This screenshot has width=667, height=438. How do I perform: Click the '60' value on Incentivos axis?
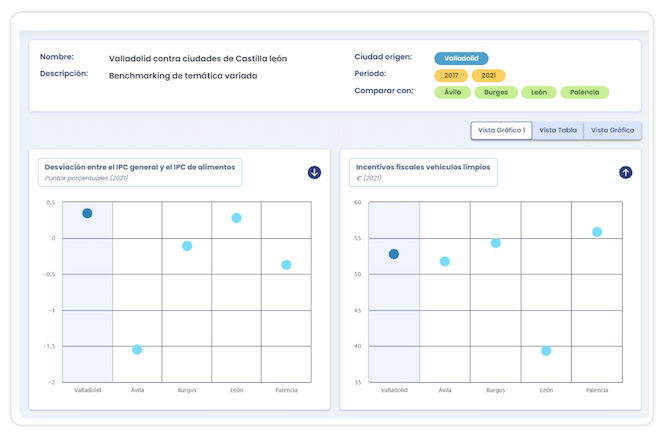click(x=357, y=202)
